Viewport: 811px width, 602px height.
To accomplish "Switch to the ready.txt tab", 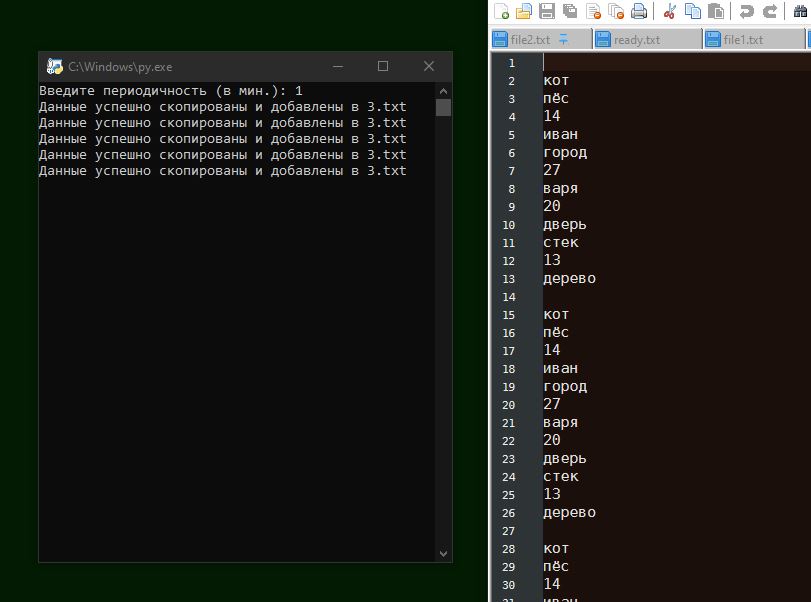I will pyautogui.click(x=648, y=39).
